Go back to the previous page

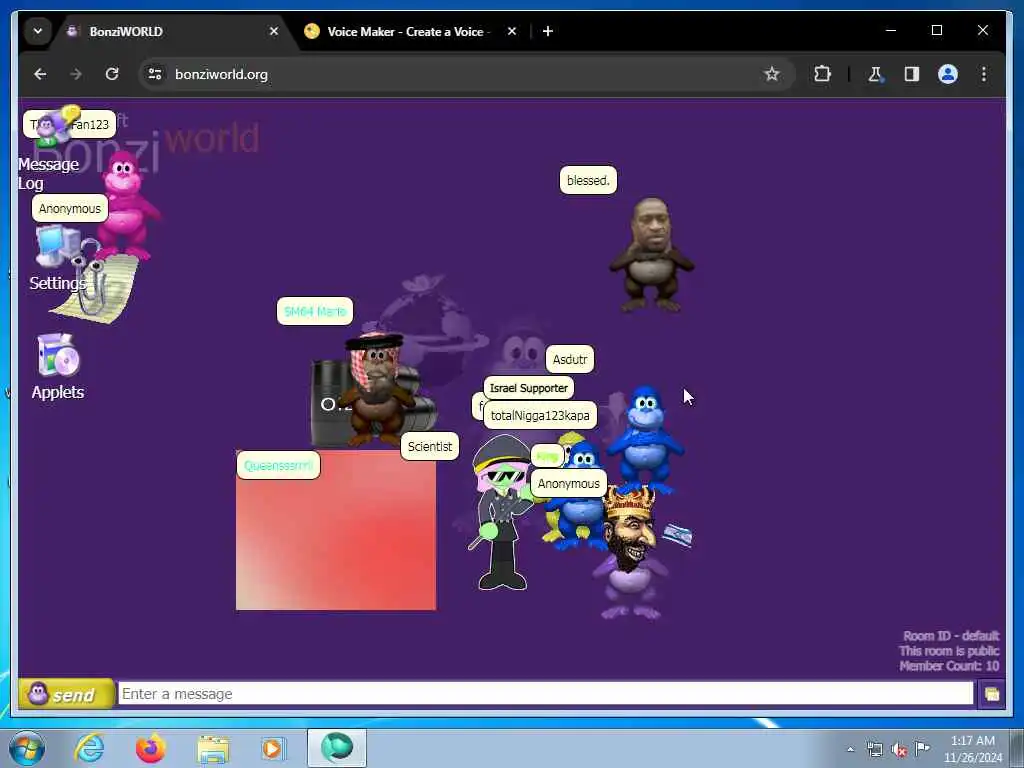pyautogui.click(x=40, y=74)
